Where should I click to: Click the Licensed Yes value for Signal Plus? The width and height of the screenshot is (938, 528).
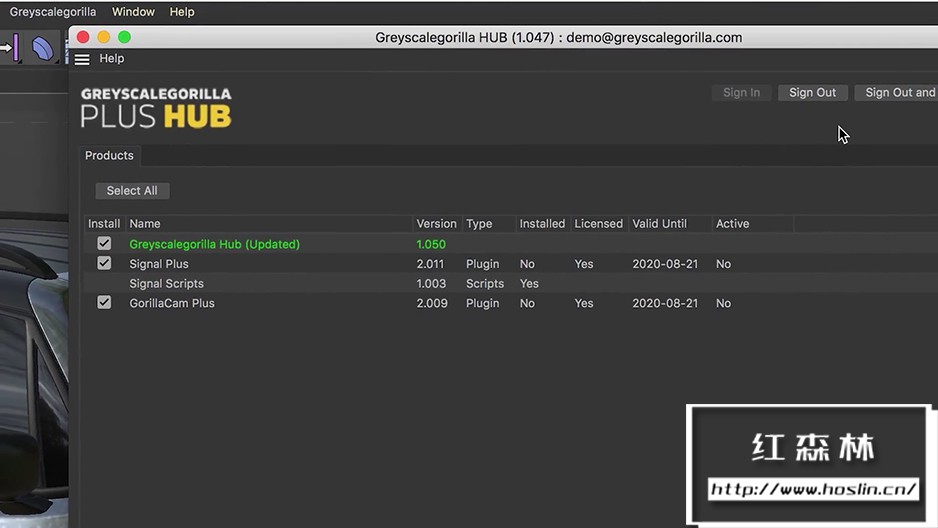(x=584, y=264)
